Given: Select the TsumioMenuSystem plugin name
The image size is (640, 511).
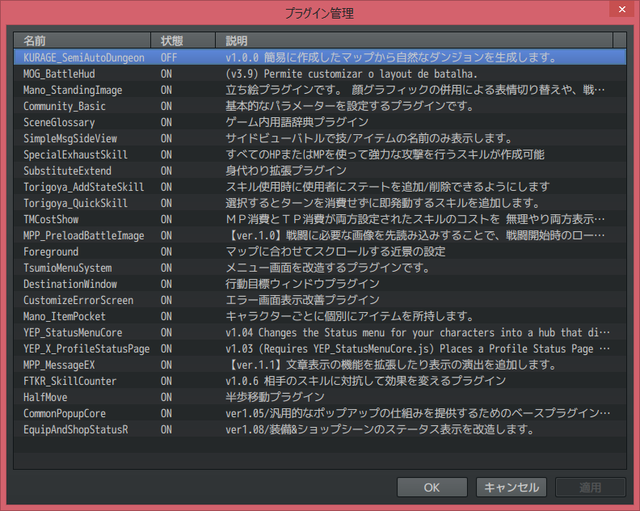Looking at the screenshot, I should (x=67, y=268).
